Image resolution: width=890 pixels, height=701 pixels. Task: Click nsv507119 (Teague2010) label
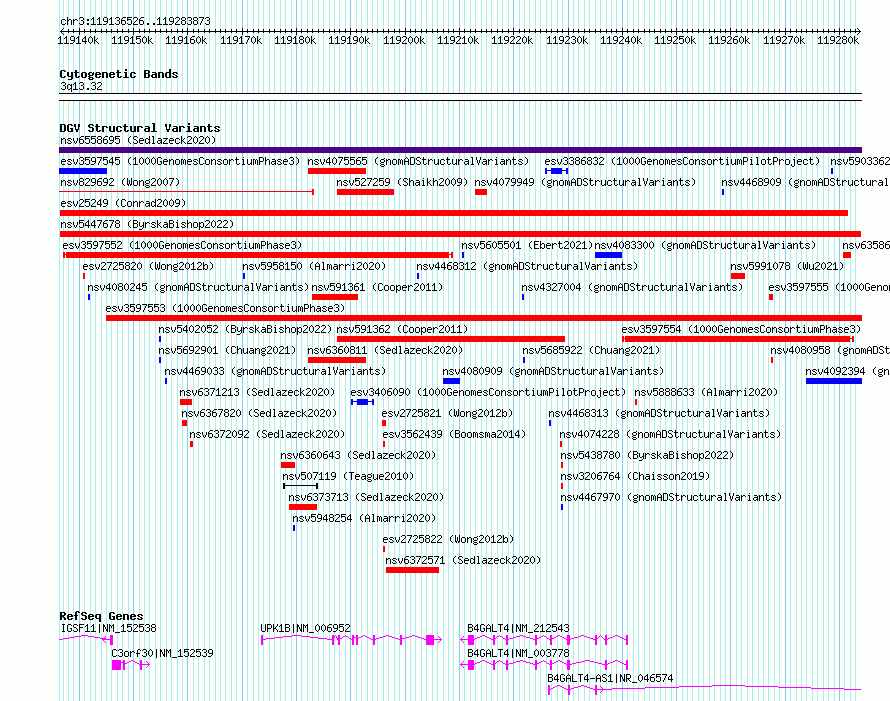(x=348, y=476)
